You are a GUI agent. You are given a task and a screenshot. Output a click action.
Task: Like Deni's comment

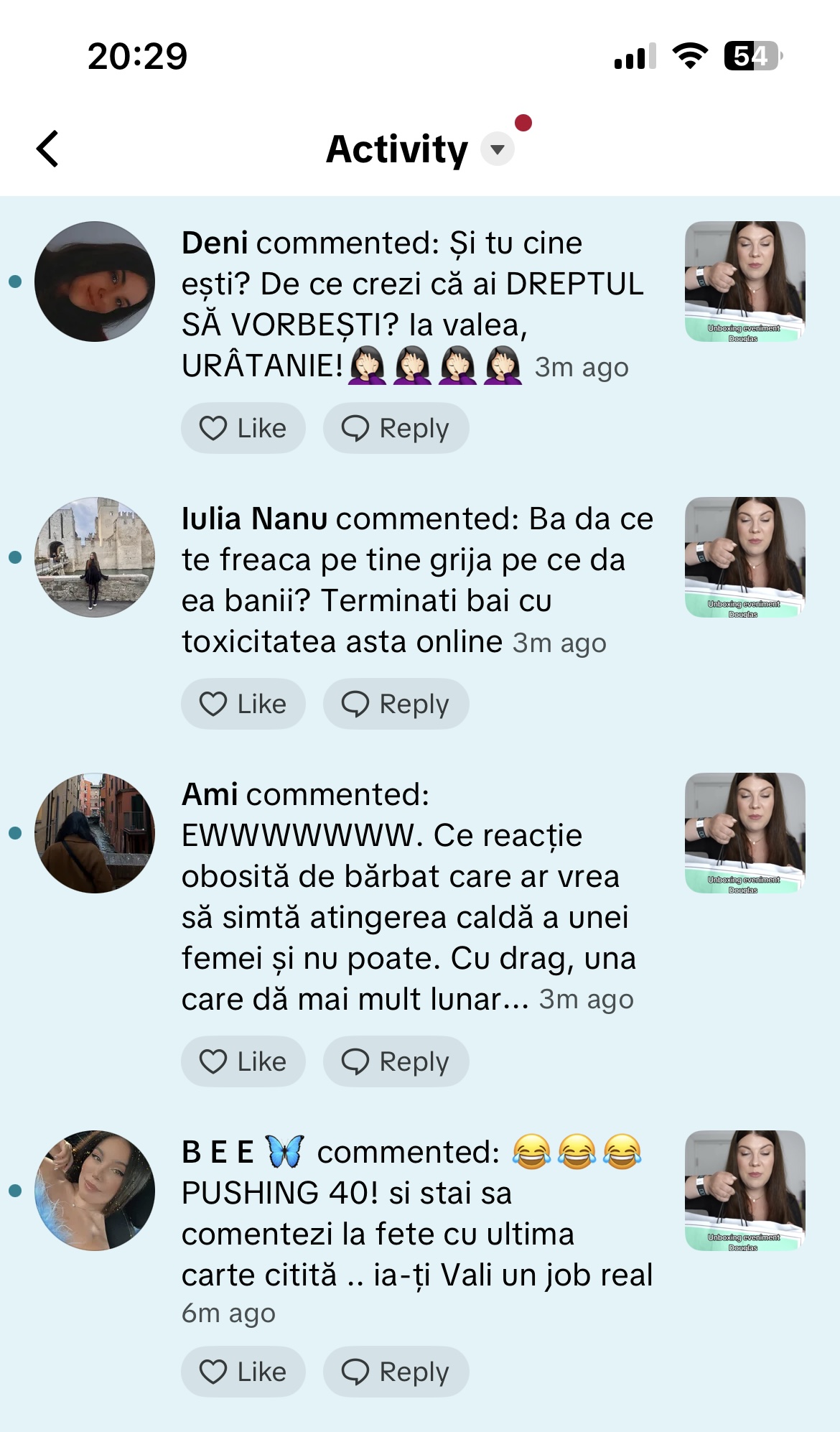(243, 428)
